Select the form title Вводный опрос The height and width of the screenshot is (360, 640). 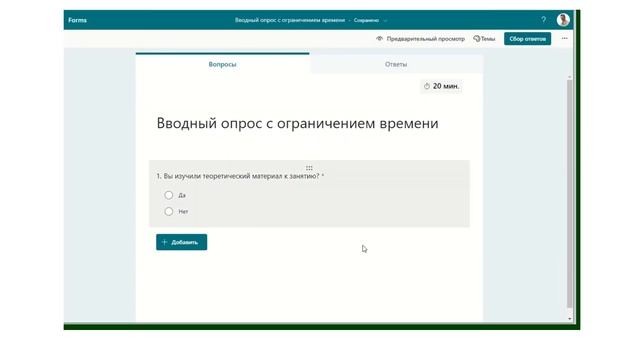click(x=297, y=123)
